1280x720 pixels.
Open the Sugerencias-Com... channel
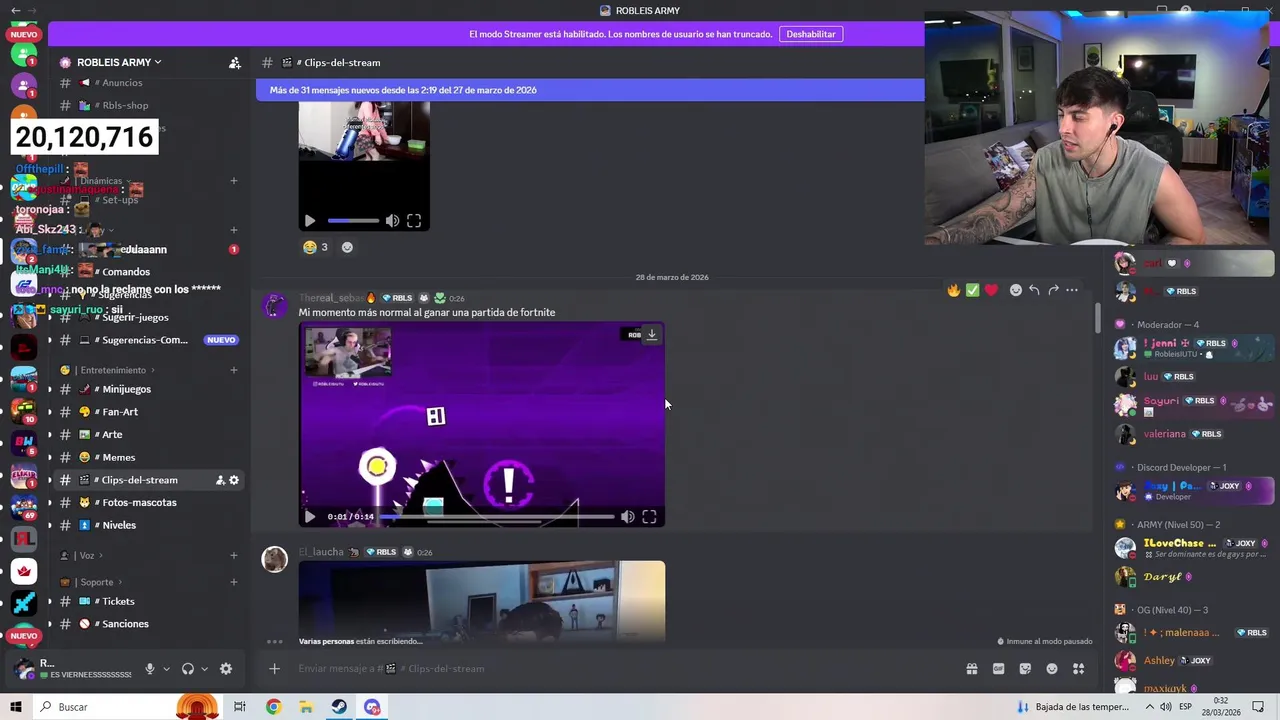tap(144, 340)
